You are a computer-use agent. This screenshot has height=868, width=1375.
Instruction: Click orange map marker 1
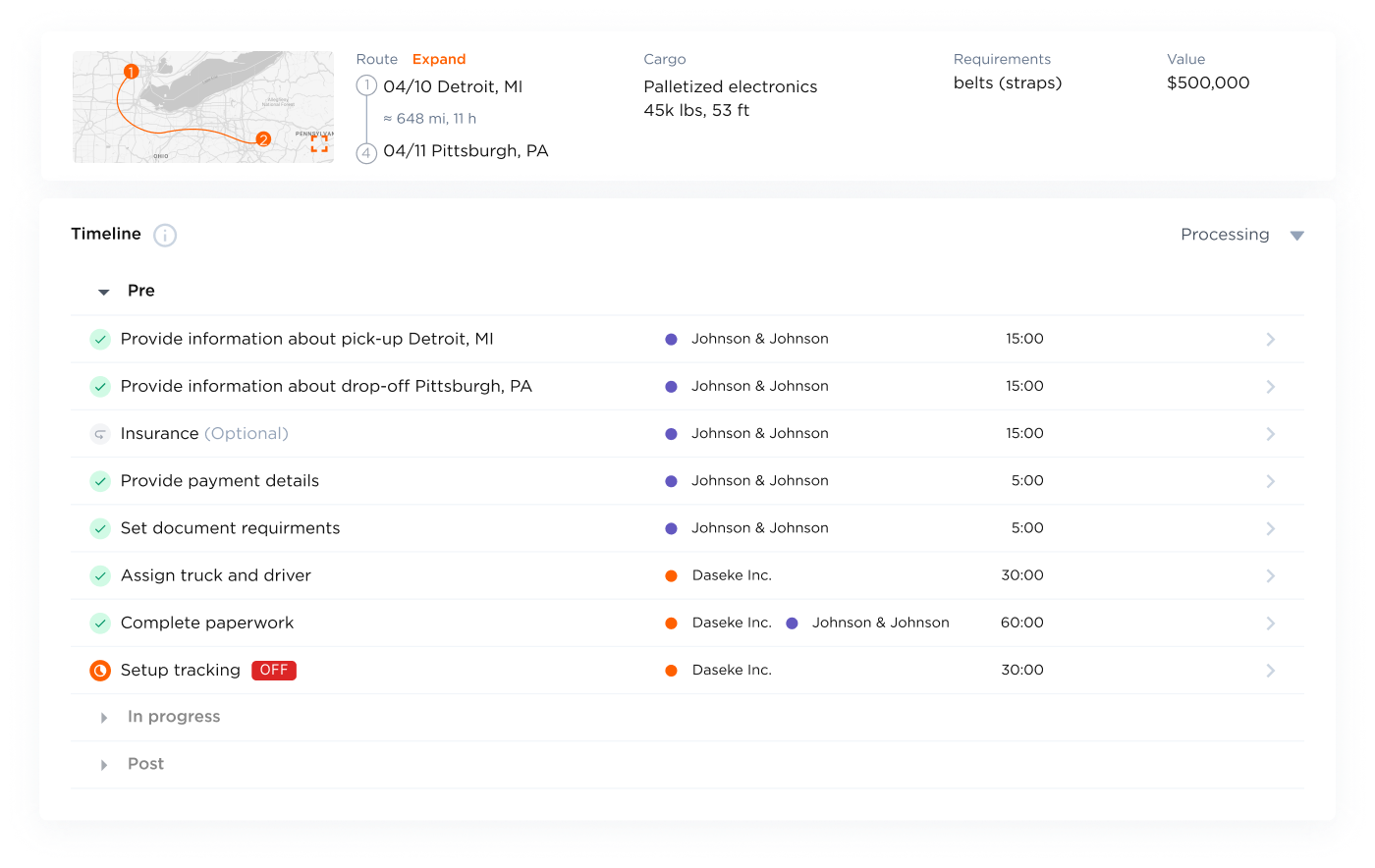[131, 72]
